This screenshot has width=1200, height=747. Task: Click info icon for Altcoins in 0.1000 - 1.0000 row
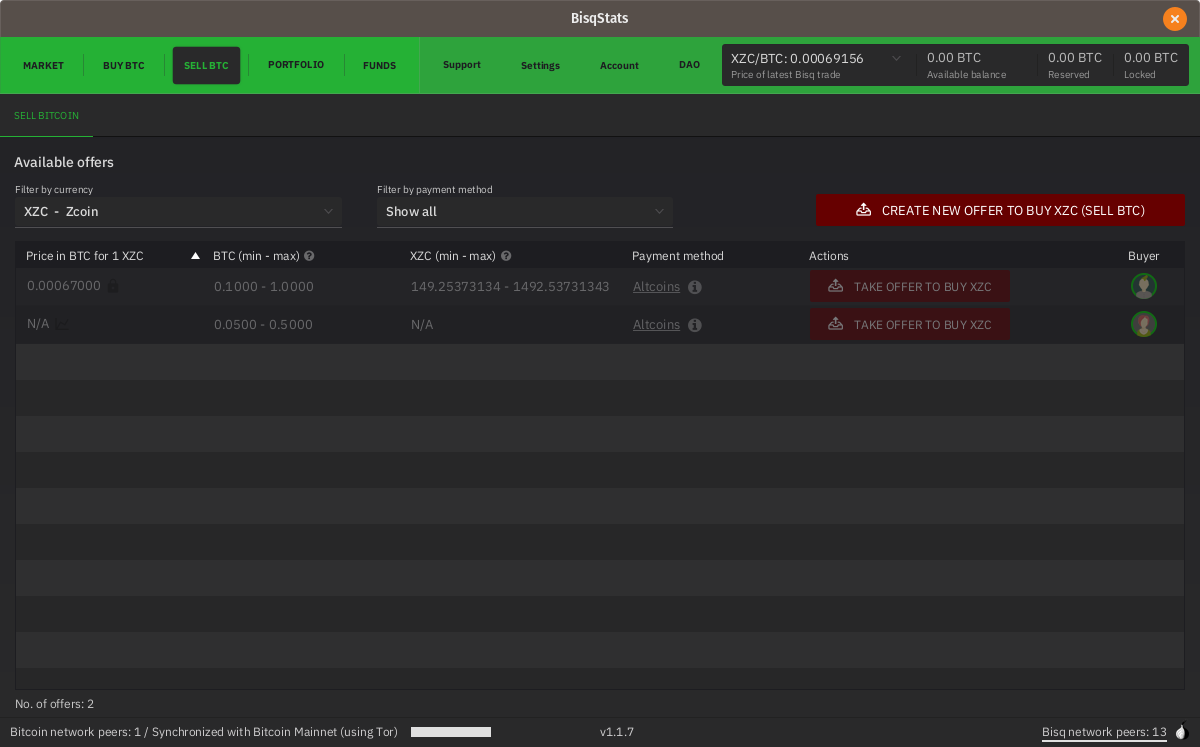[x=695, y=287]
